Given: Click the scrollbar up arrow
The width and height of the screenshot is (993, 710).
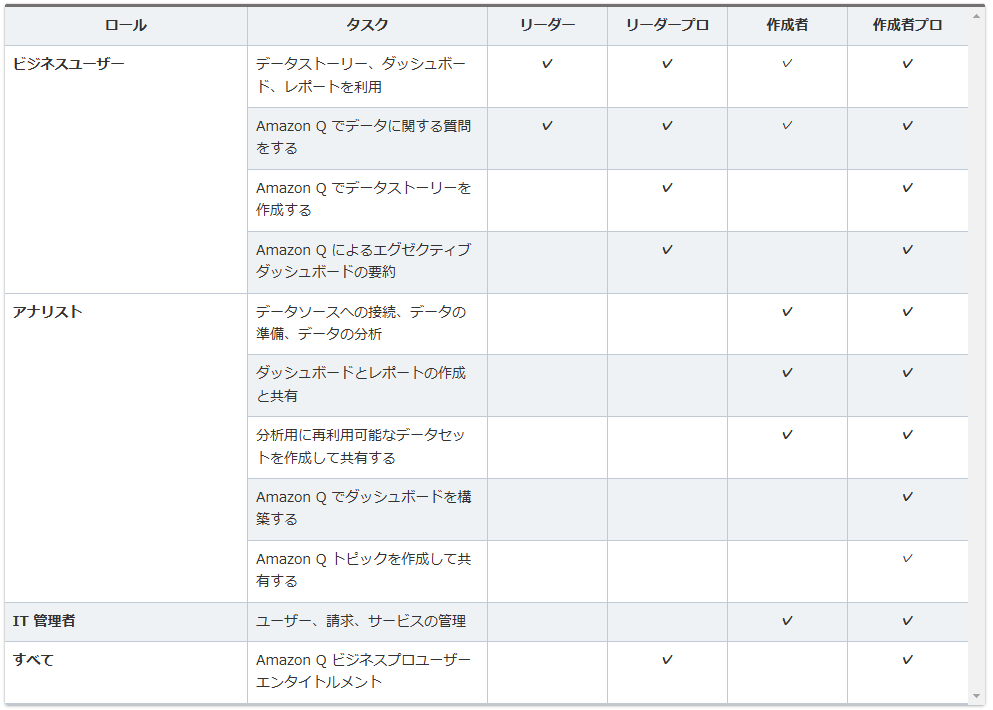Looking at the screenshot, I should point(977,18).
